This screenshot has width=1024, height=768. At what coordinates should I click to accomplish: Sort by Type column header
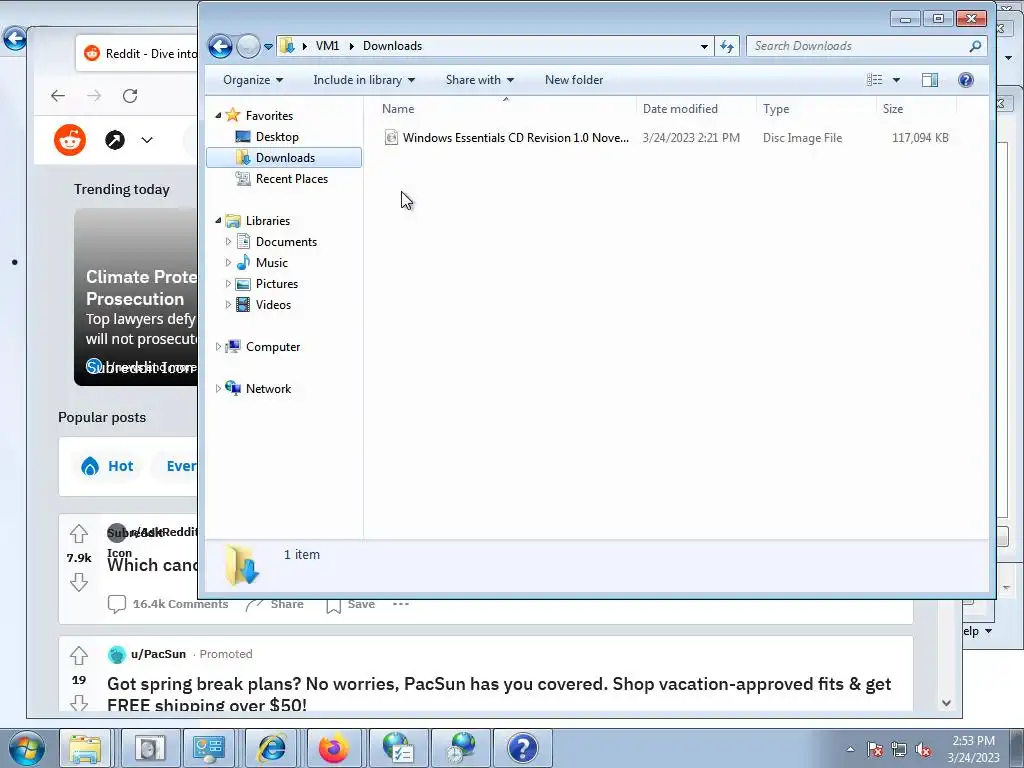(x=816, y=109)
